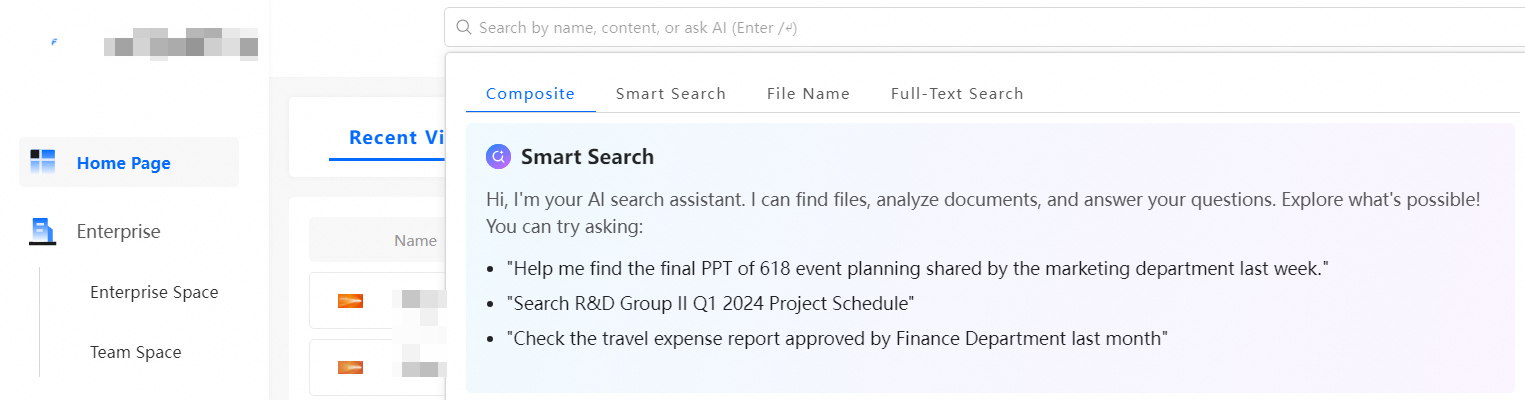1525x400 pixels.
Task: Select the Full-Text Search tab
Action: (957, 94)
